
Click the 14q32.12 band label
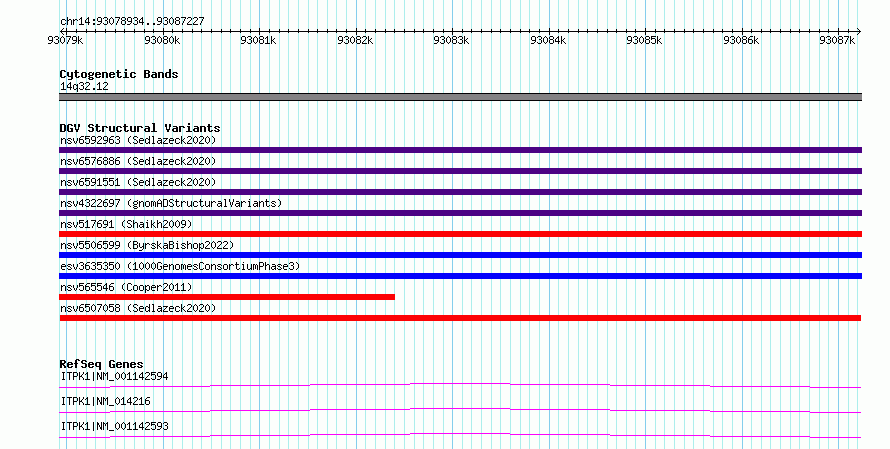pos(84,87)
